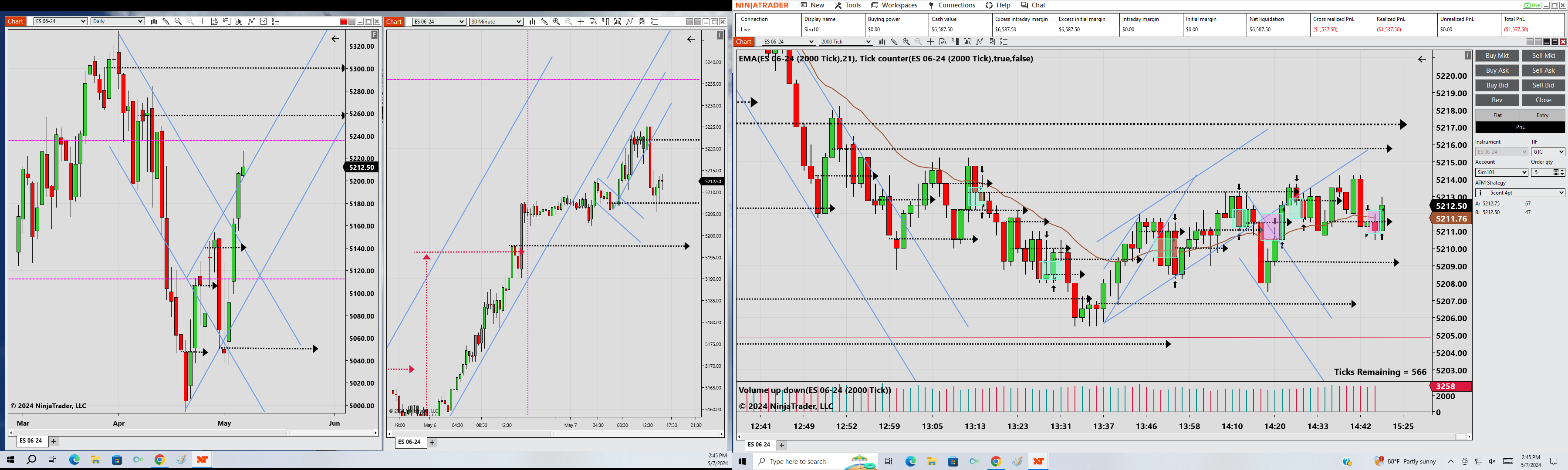Open instrument dropdown in 2000 Tick chart
This screenshot has height=470, width=1568.
coord(789,42)
